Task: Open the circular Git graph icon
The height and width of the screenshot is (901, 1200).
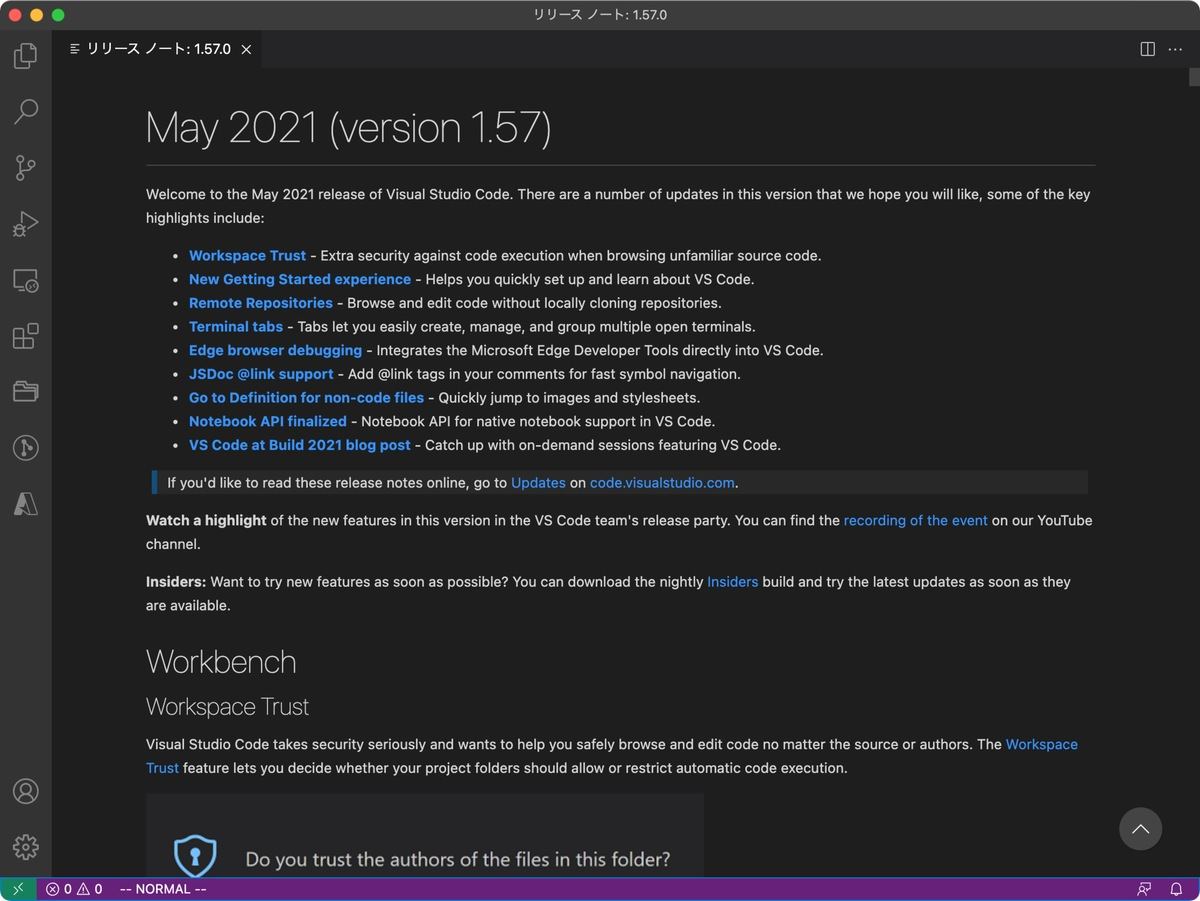Action: 26,448
